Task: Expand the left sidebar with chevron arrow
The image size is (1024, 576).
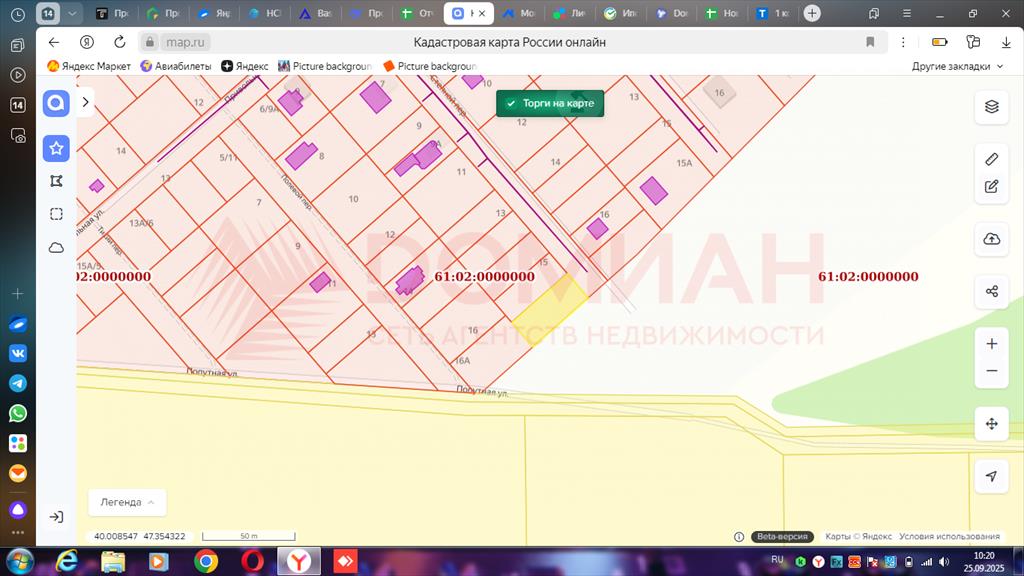Action: [86, 102]
